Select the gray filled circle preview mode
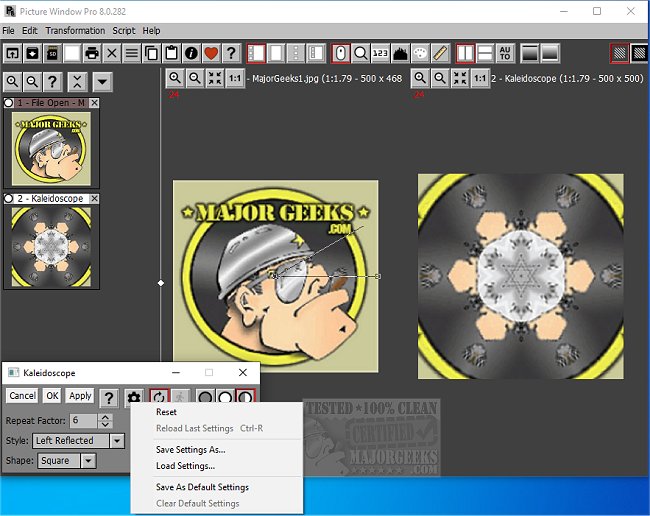 tap(205, 397)
